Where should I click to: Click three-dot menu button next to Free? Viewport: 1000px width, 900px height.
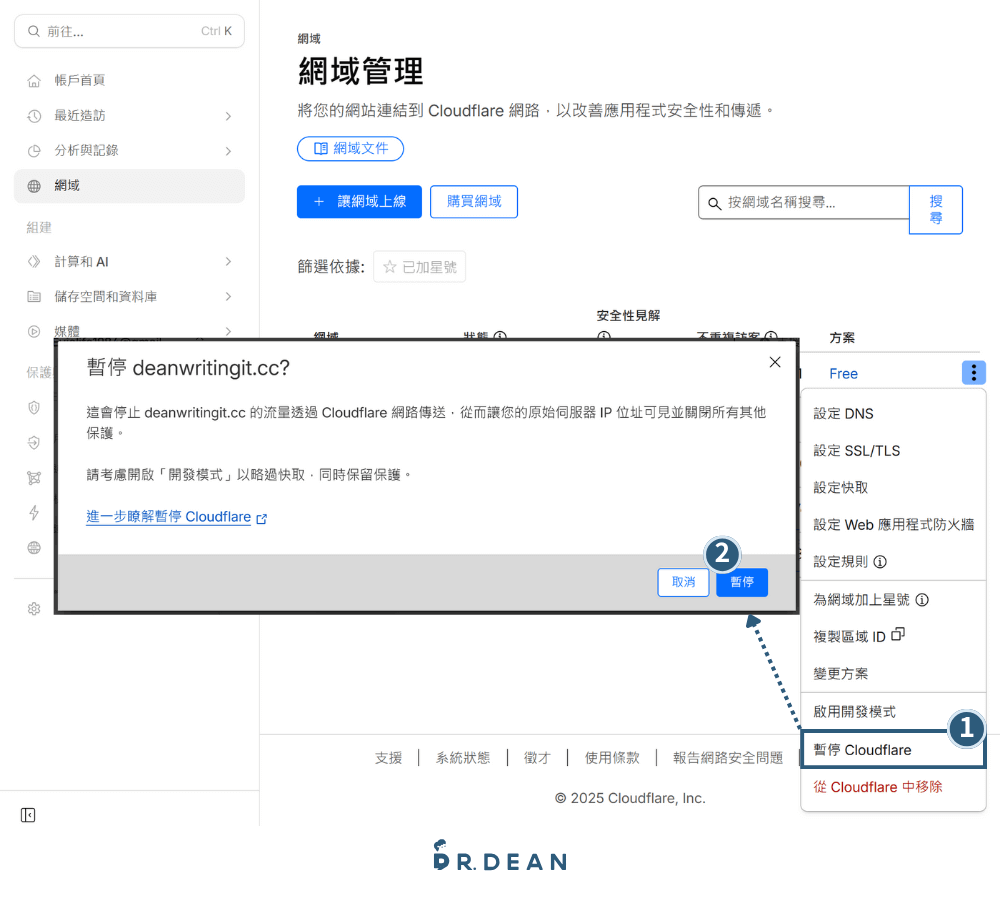tap(973, 373)
